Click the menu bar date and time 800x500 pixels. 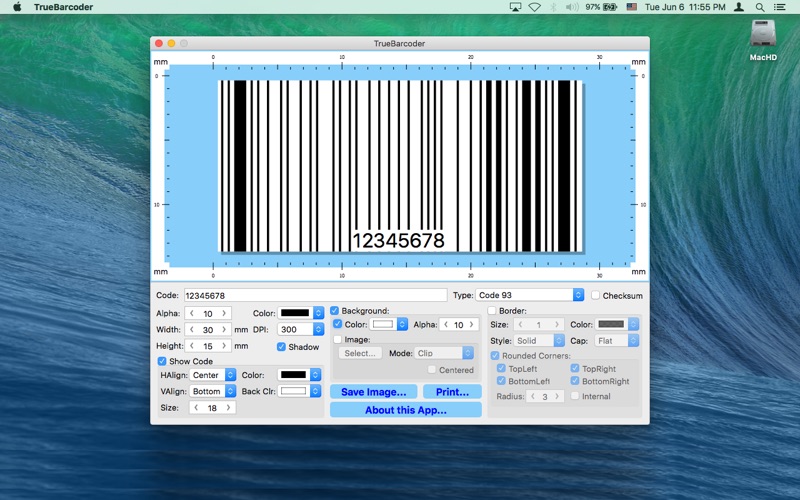[685, 7]
